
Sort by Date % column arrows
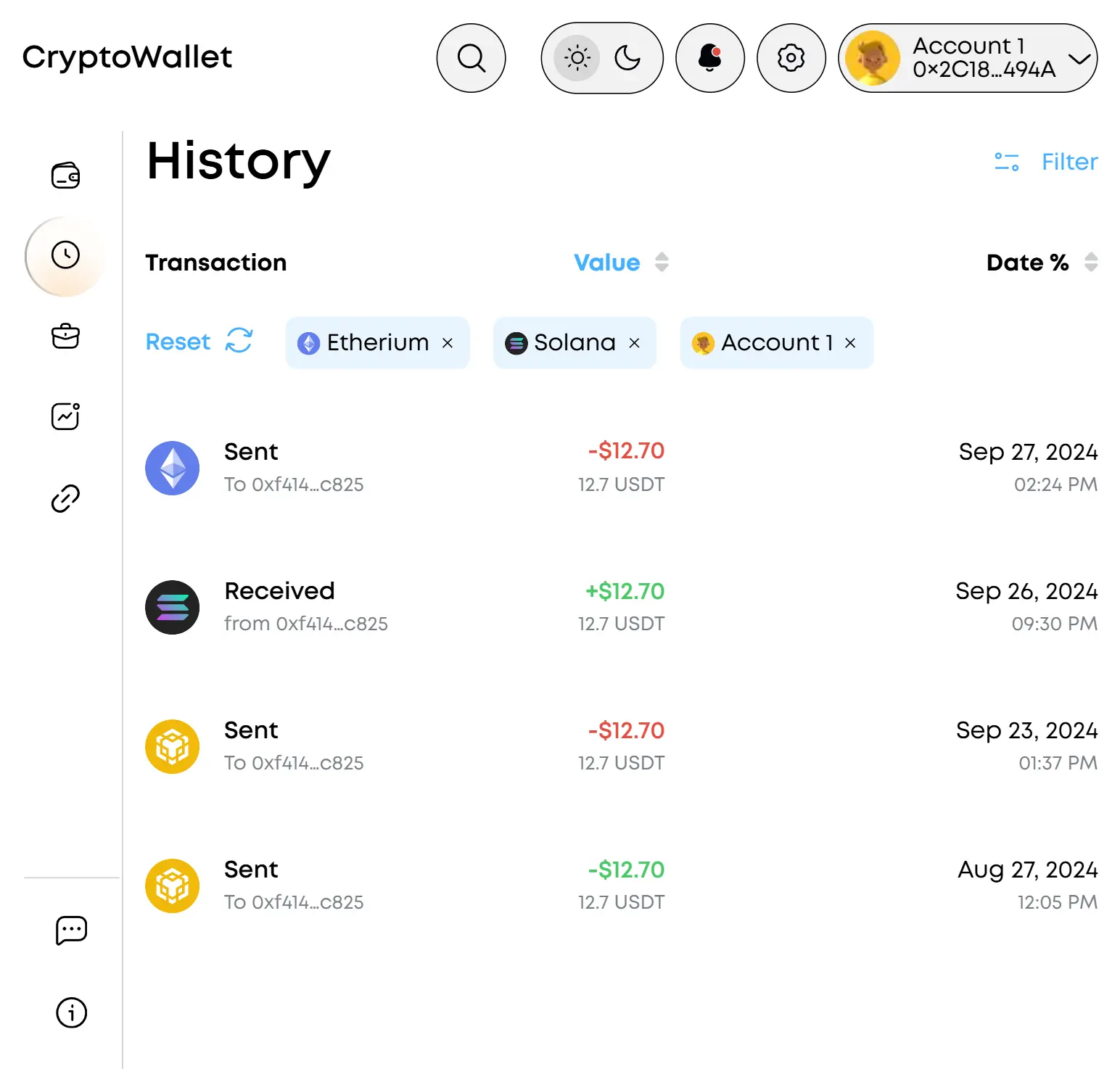(x=1091, y=262)
